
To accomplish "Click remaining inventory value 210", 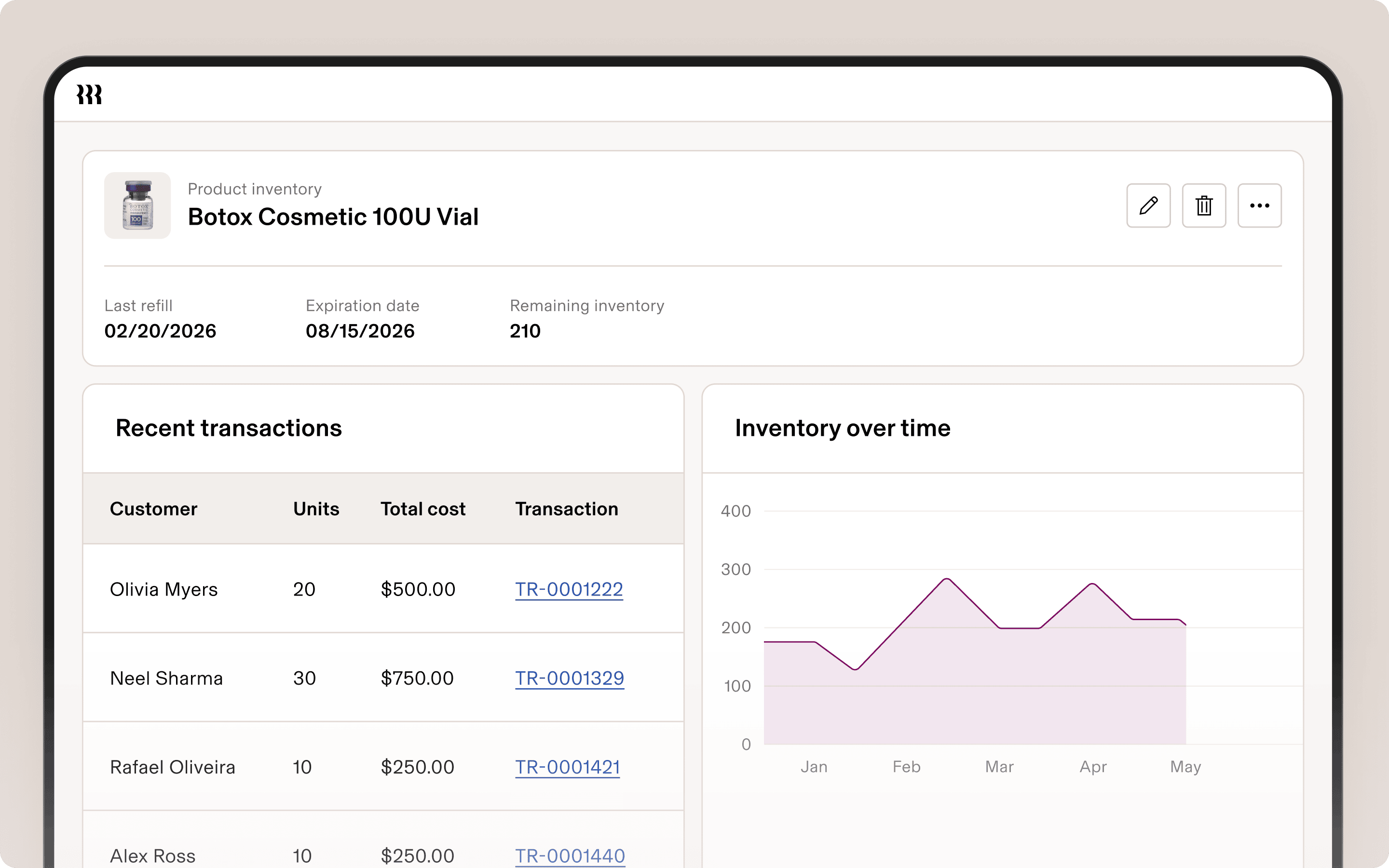I will [x=525, y=331].
